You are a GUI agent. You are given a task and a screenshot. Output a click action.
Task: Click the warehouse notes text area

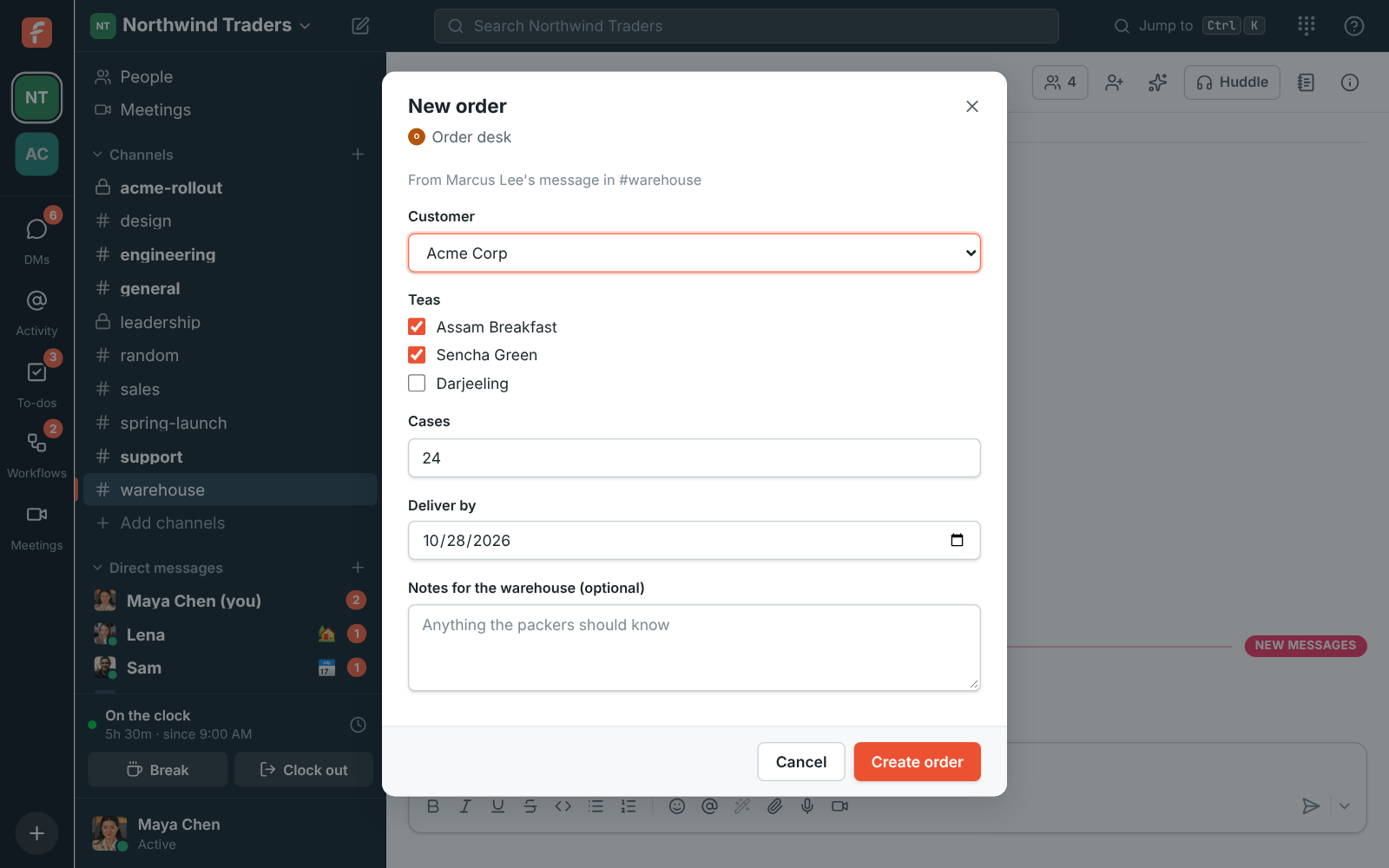tap(694, 648)
